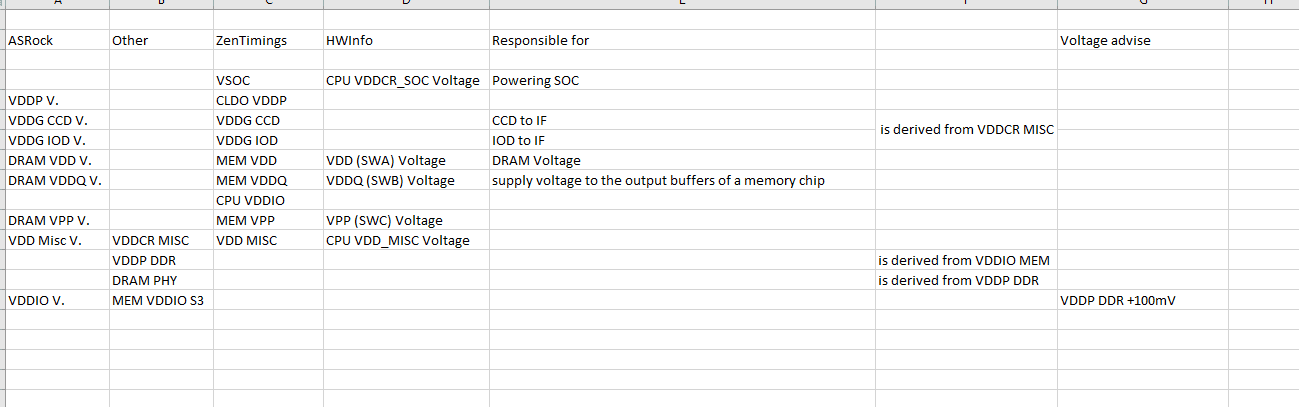Select the merged 'is derived from VDDCR MISC' cell

click(966, 130)
